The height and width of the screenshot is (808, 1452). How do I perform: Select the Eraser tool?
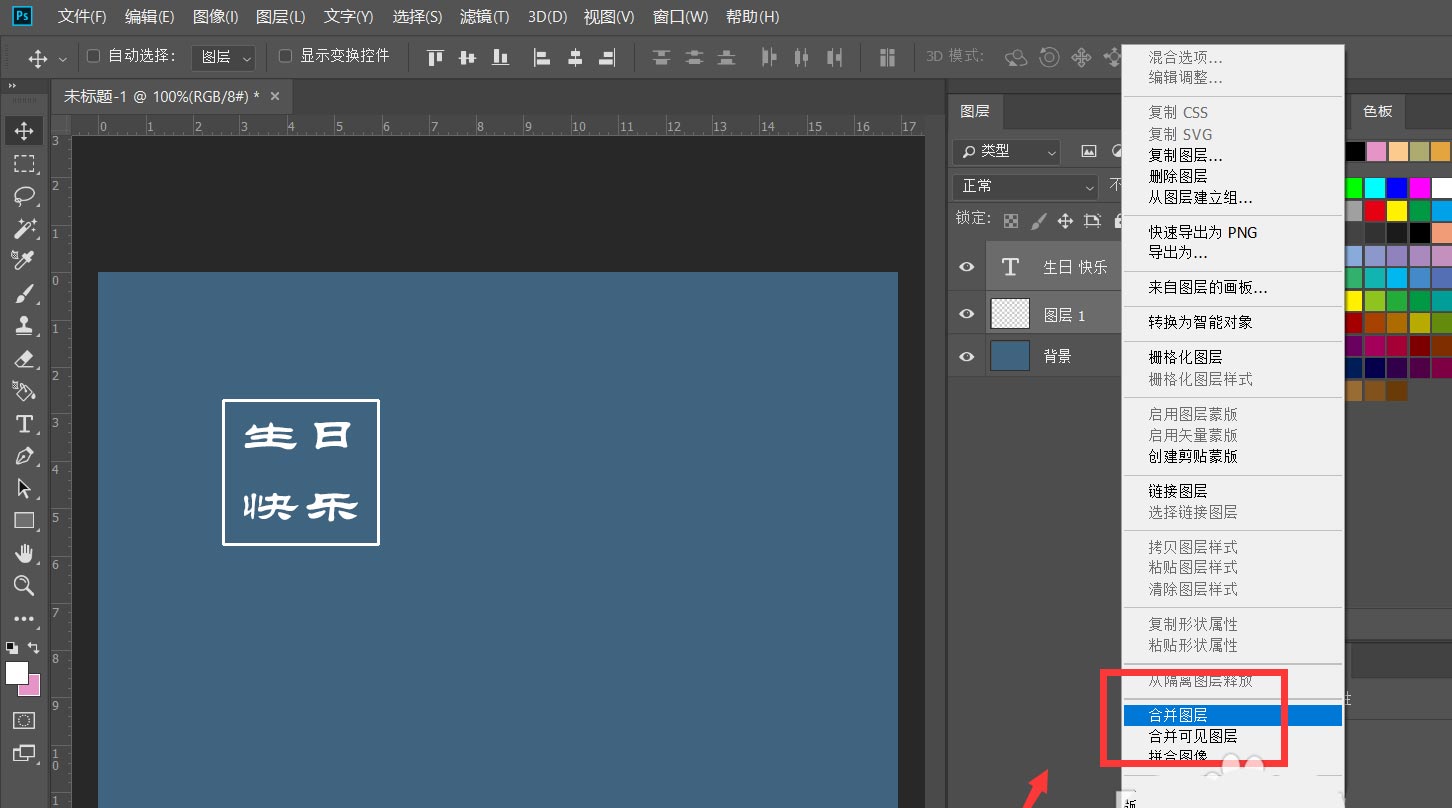24,359
